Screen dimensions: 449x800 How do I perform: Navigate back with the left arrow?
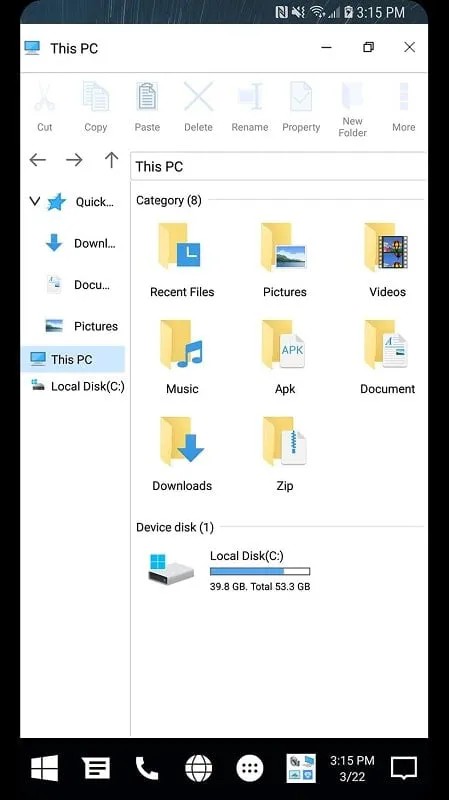(38, 160)
